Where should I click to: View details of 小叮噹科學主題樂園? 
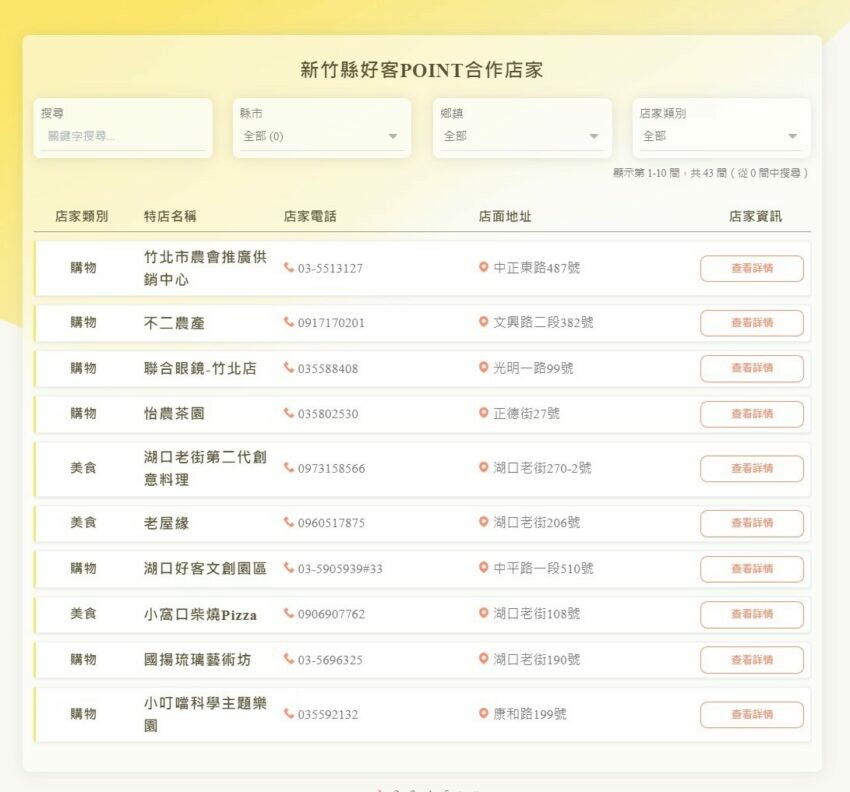point(751,714)
